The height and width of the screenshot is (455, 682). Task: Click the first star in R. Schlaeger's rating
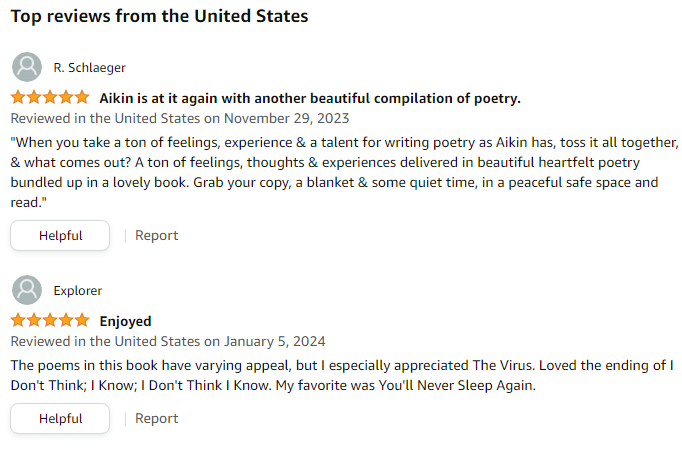[18, 97]
